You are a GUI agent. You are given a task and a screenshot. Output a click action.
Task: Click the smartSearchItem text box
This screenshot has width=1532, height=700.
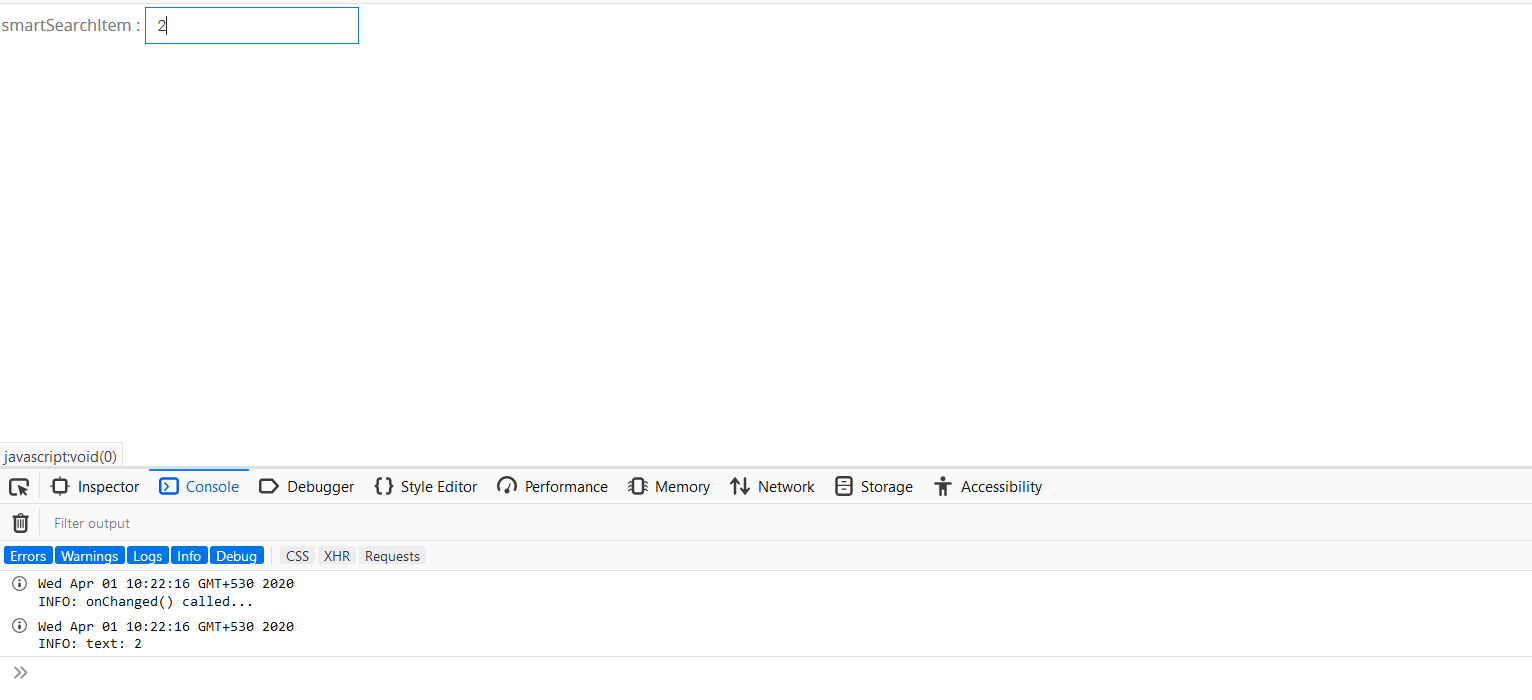coord(252,26)
